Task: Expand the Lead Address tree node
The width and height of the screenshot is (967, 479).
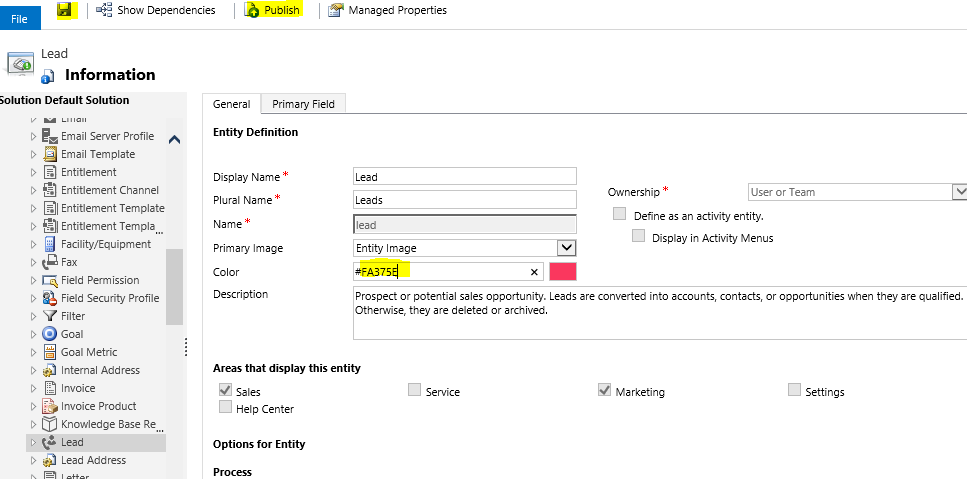Action: (34, 461)
